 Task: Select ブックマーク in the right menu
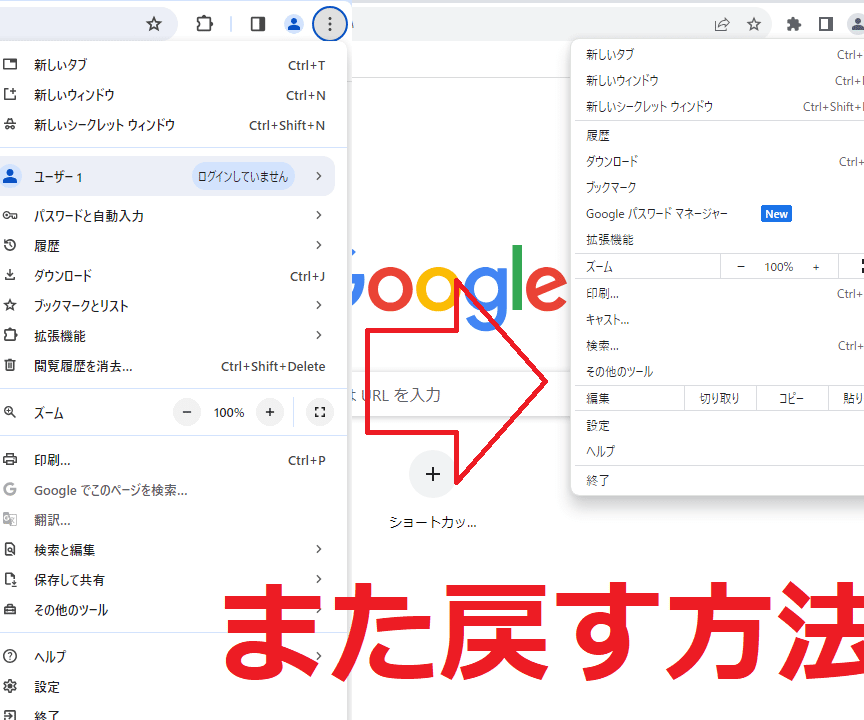[611, 187]
